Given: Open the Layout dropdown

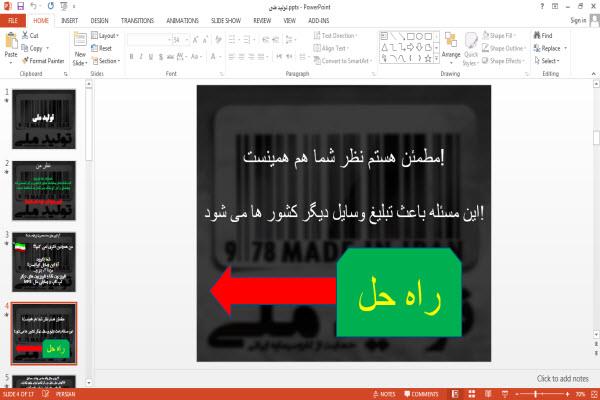Looking at the screenshot, I should 105,36.
